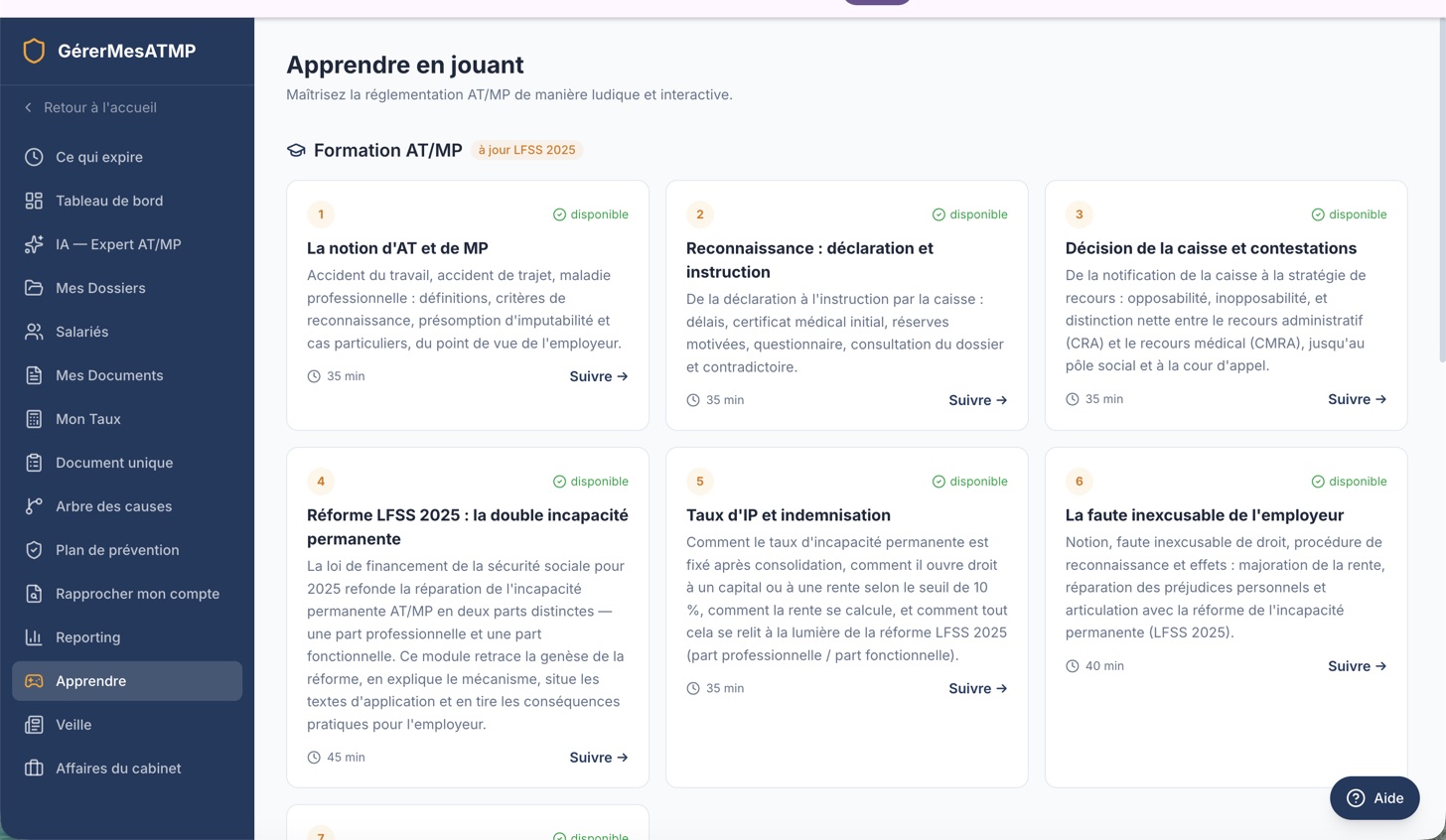Viewport: 1446px width, 840px height.
Task: Click the GérerMesATMP shield logo icon
Action: (34, 51)
